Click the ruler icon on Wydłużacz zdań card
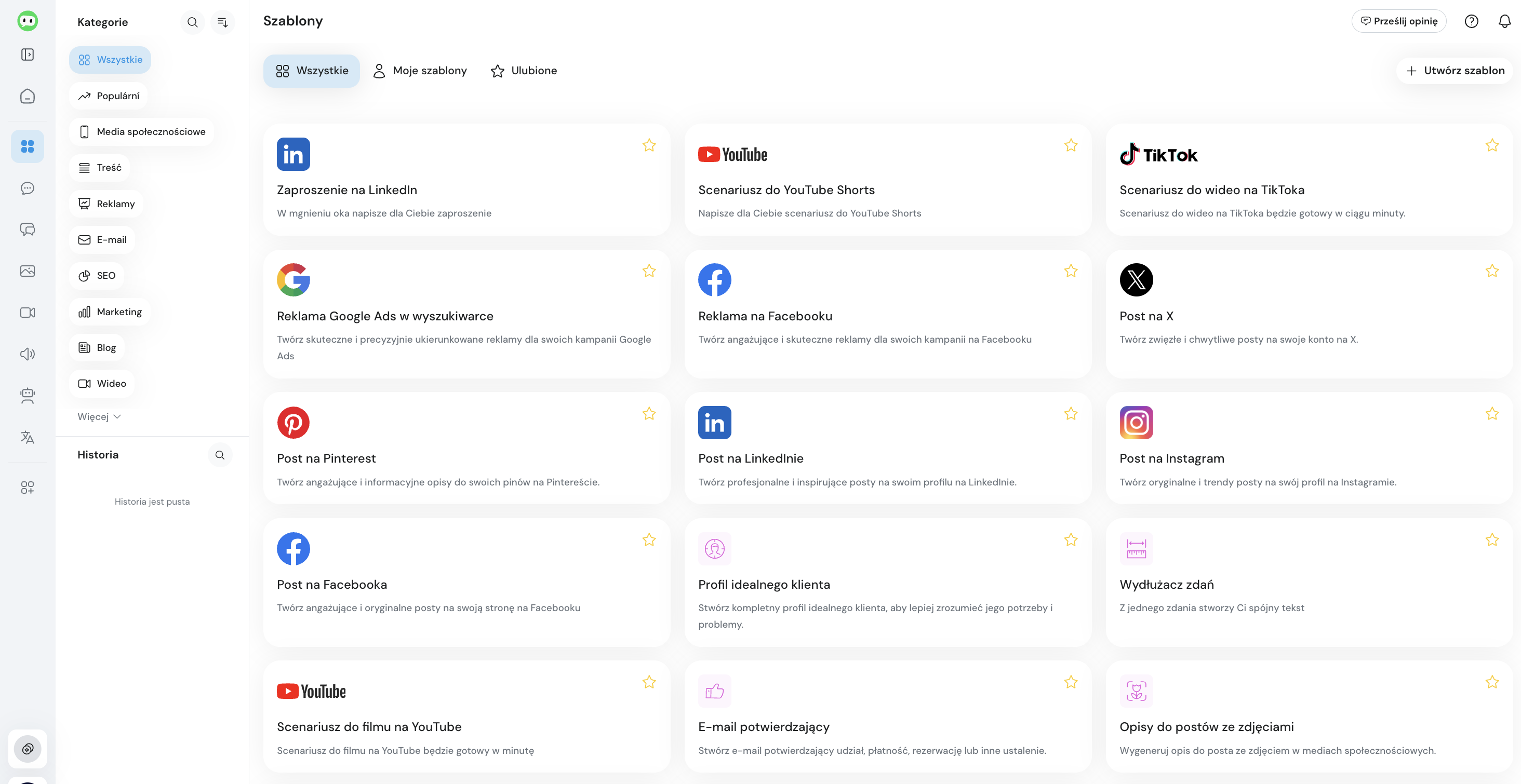Screen dimensions: 1521x784 (x=1136, y=549)
